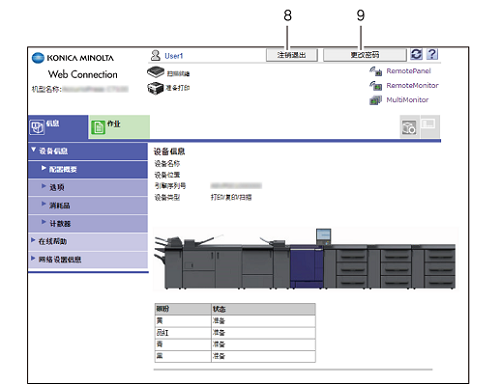Expand the 在线帮助 menu section

pos(88,241)
